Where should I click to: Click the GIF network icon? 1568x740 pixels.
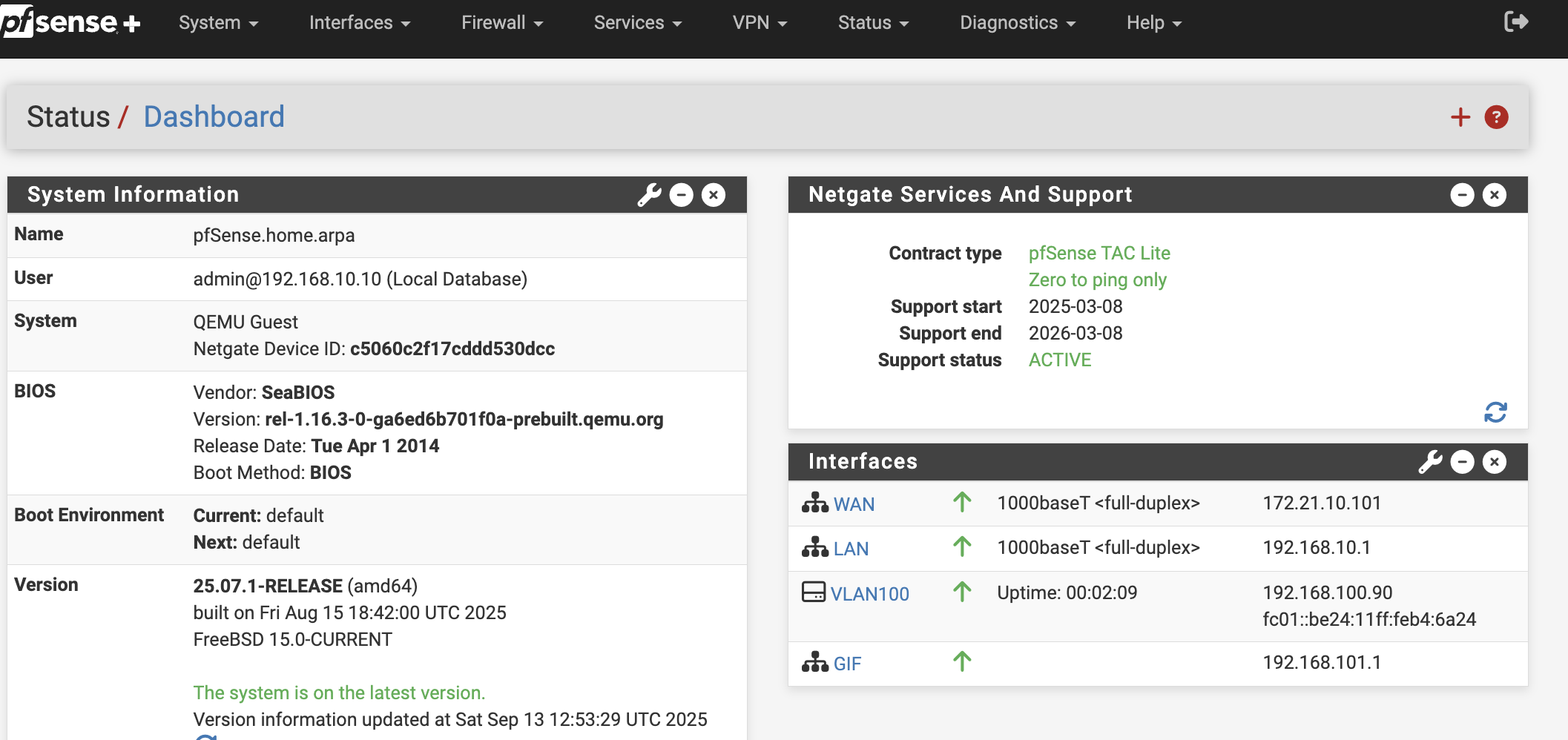814,661
